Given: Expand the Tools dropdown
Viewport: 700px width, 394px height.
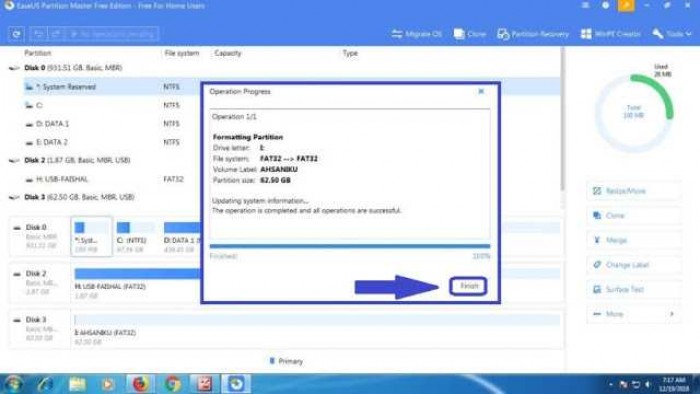Looking at the screenshot, I should [x=672, y=34].
